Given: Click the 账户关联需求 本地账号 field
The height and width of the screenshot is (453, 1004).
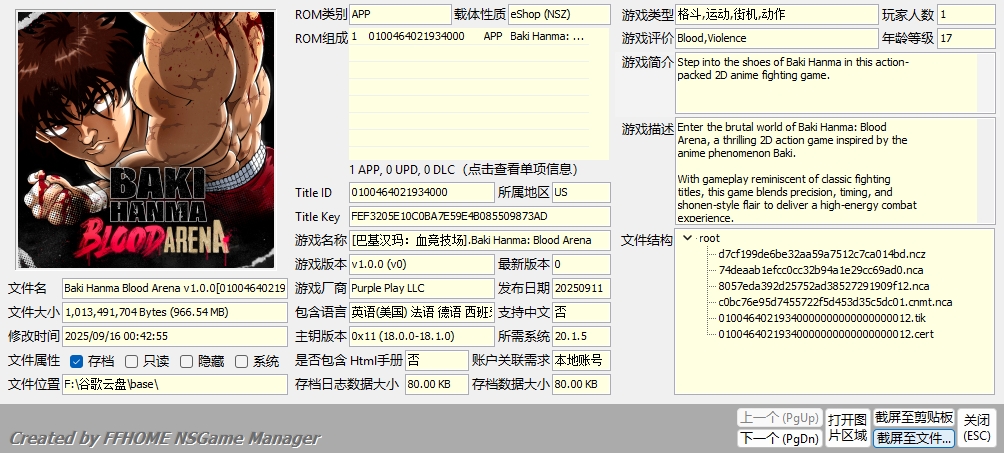Looking at the screenshot, I should coord(581,360).
